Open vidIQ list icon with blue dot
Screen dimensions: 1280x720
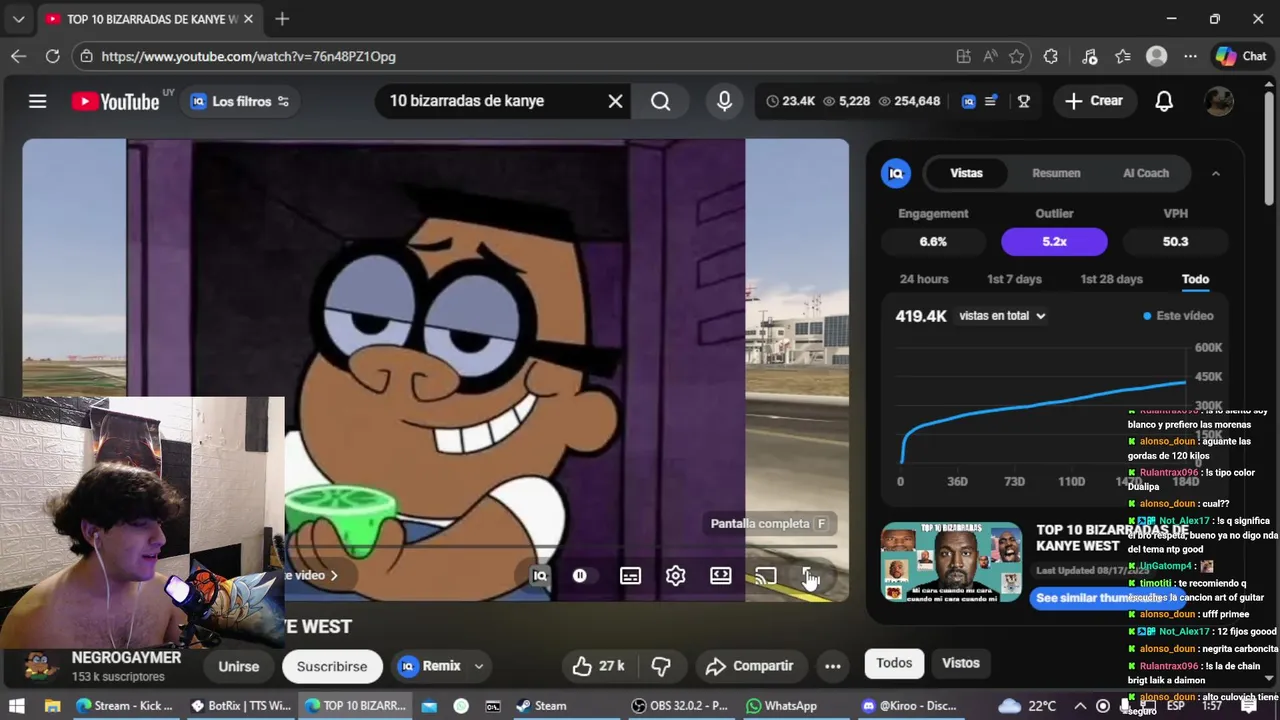(992, 101)
